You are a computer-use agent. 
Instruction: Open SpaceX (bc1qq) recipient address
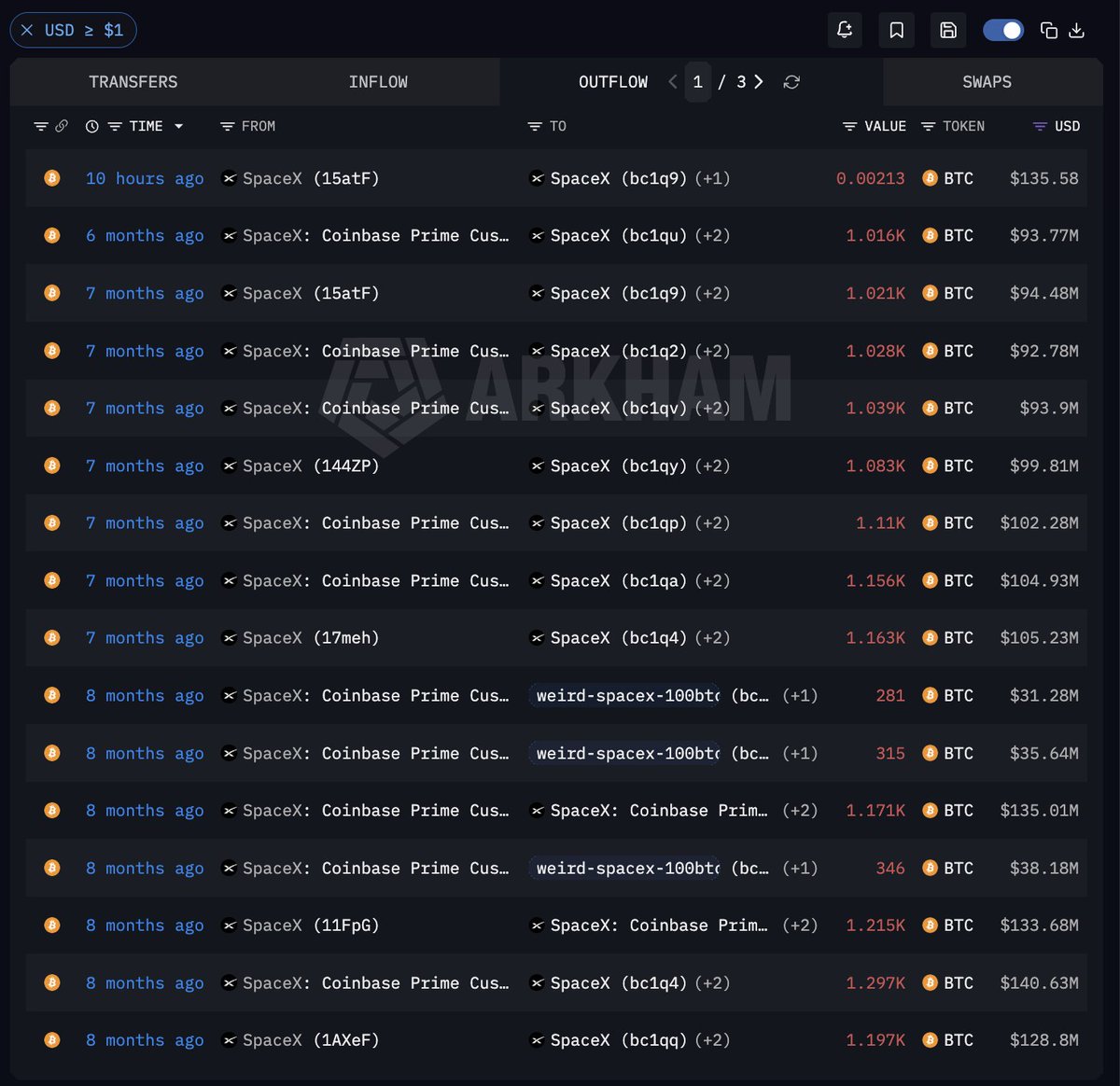(619, 1040)
